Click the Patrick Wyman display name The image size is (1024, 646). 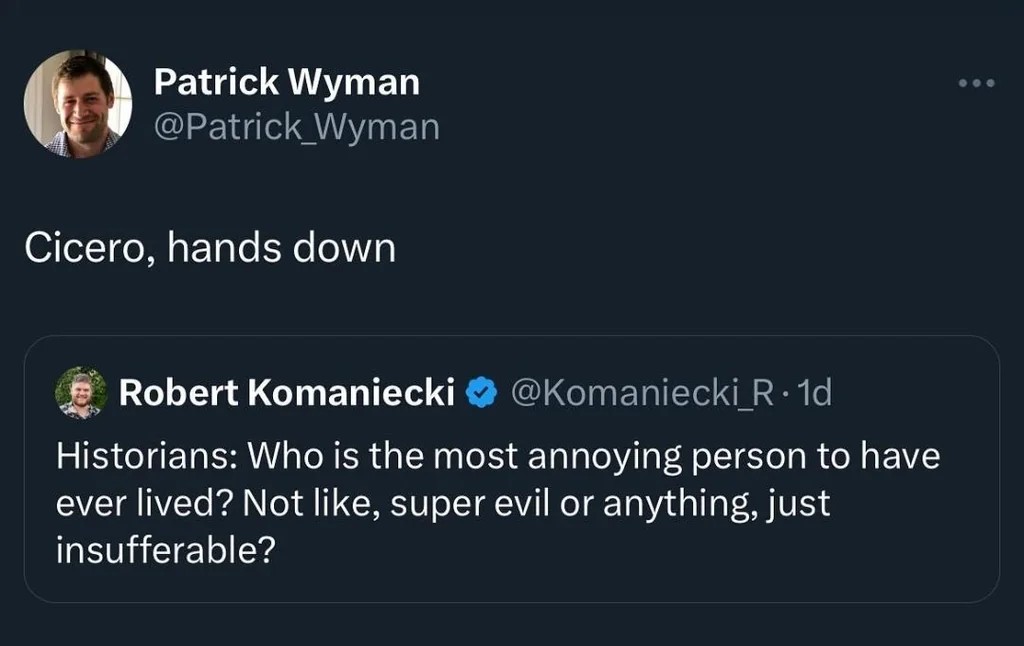(x=286, y=83)
